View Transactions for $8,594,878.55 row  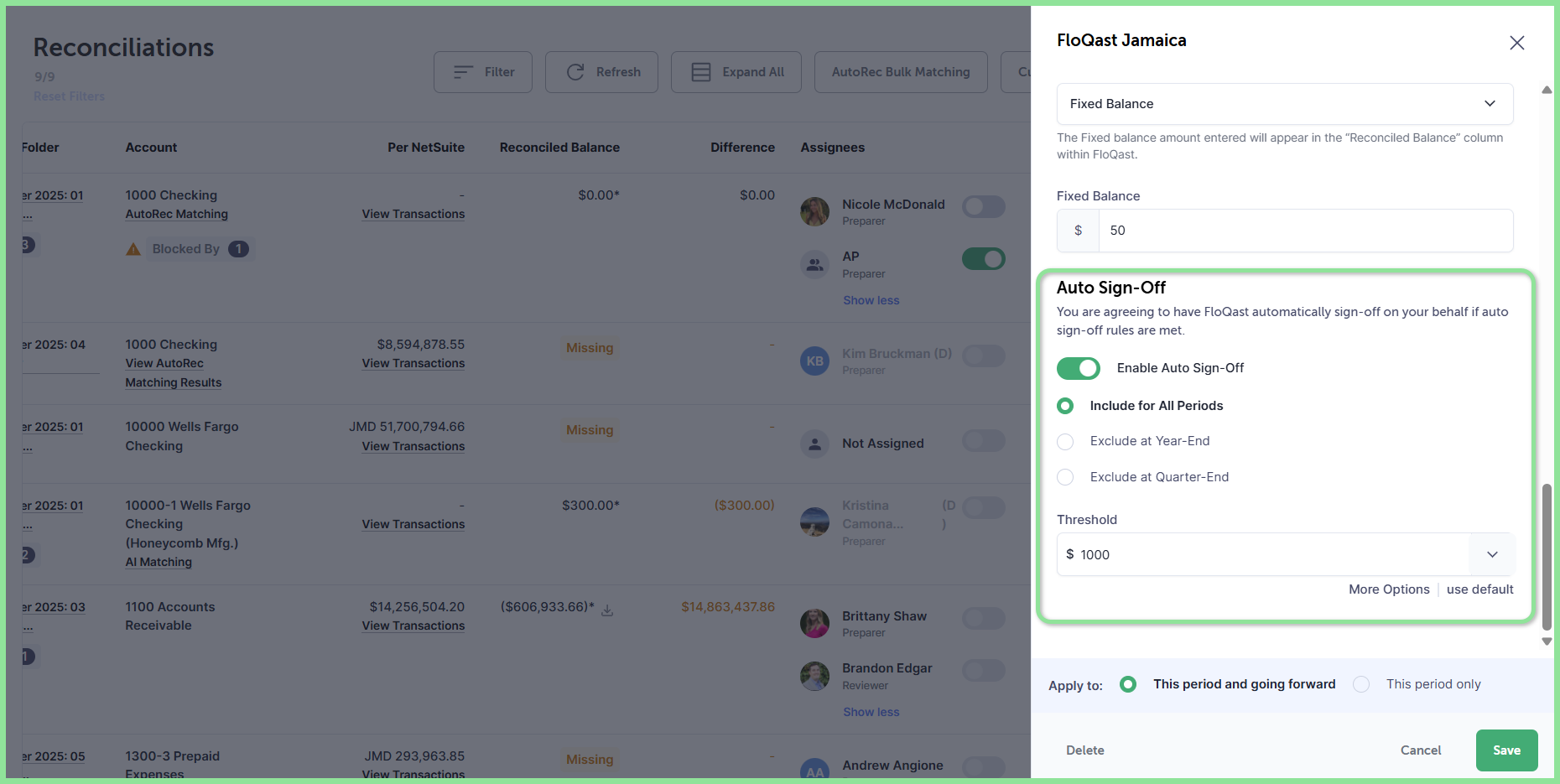click(413, 363)
